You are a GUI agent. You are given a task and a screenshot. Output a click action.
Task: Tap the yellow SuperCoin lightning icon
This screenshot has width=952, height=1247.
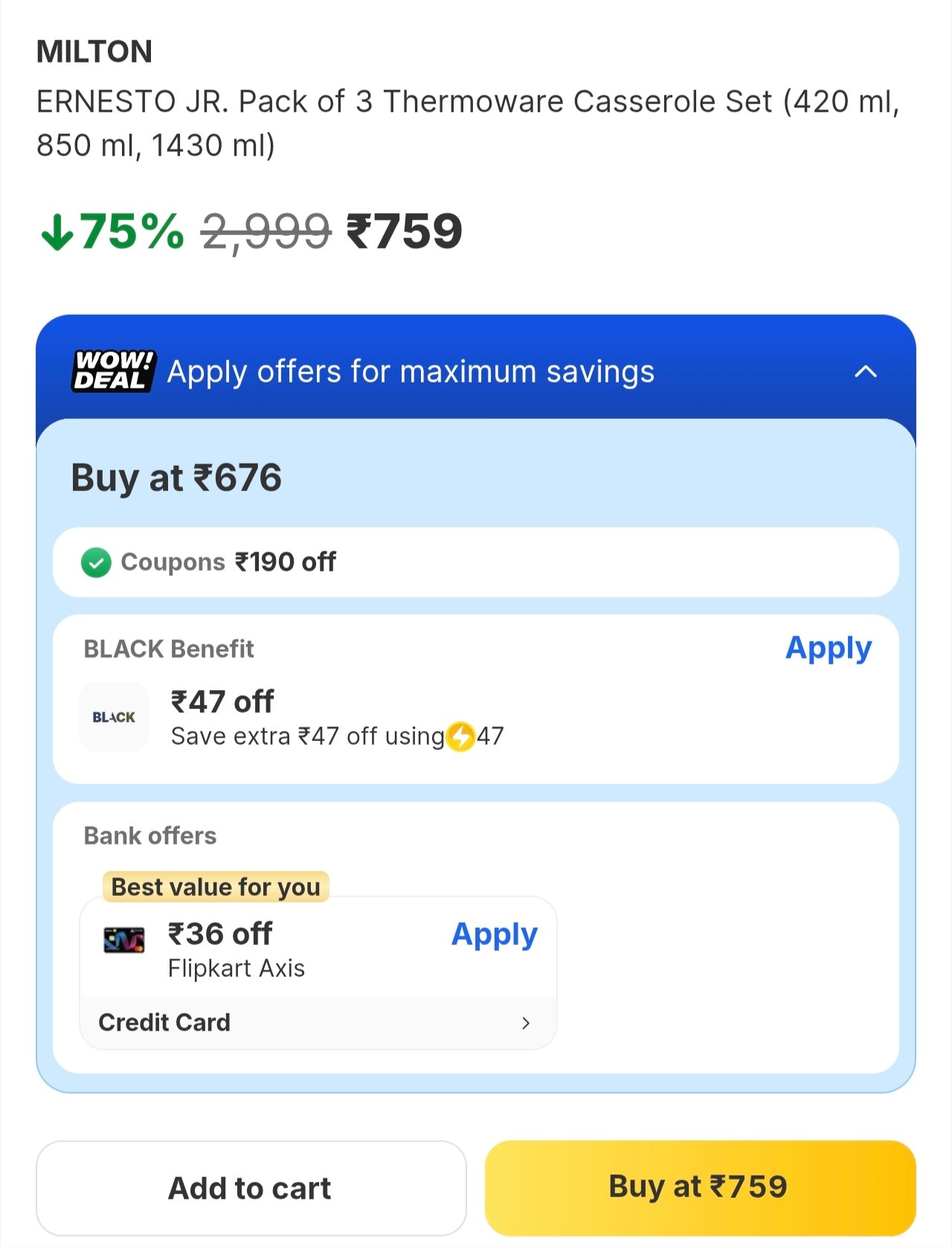point(461,737)
